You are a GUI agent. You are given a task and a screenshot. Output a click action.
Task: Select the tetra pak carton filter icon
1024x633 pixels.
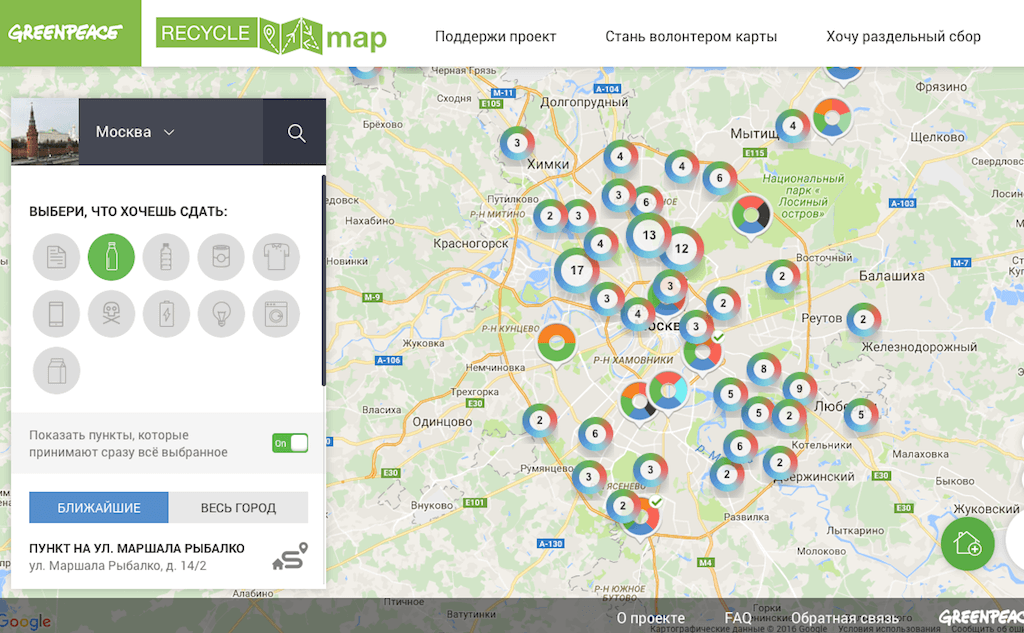pos(56,370)
